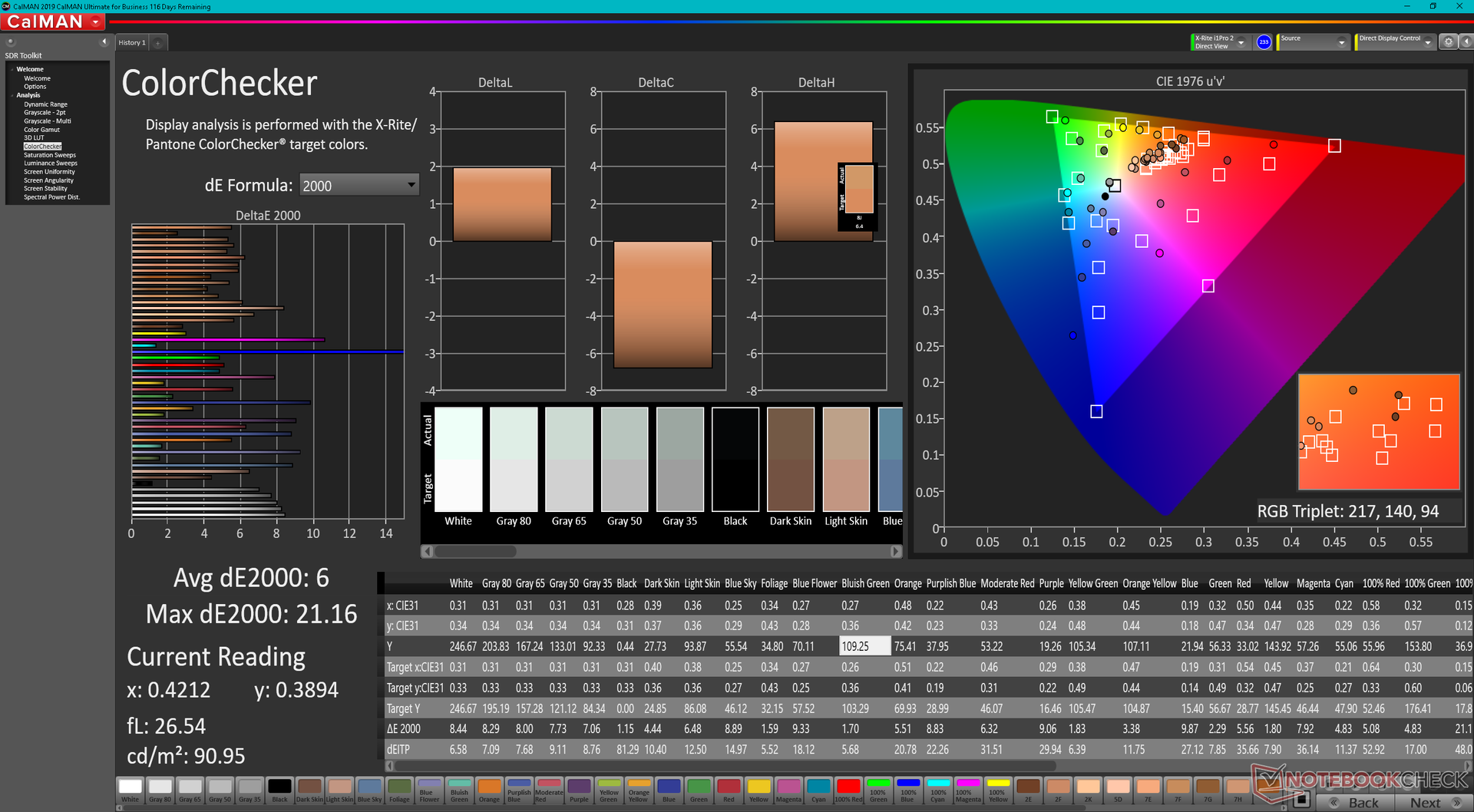Go Back to the previous page

[x=1357, y=803]
